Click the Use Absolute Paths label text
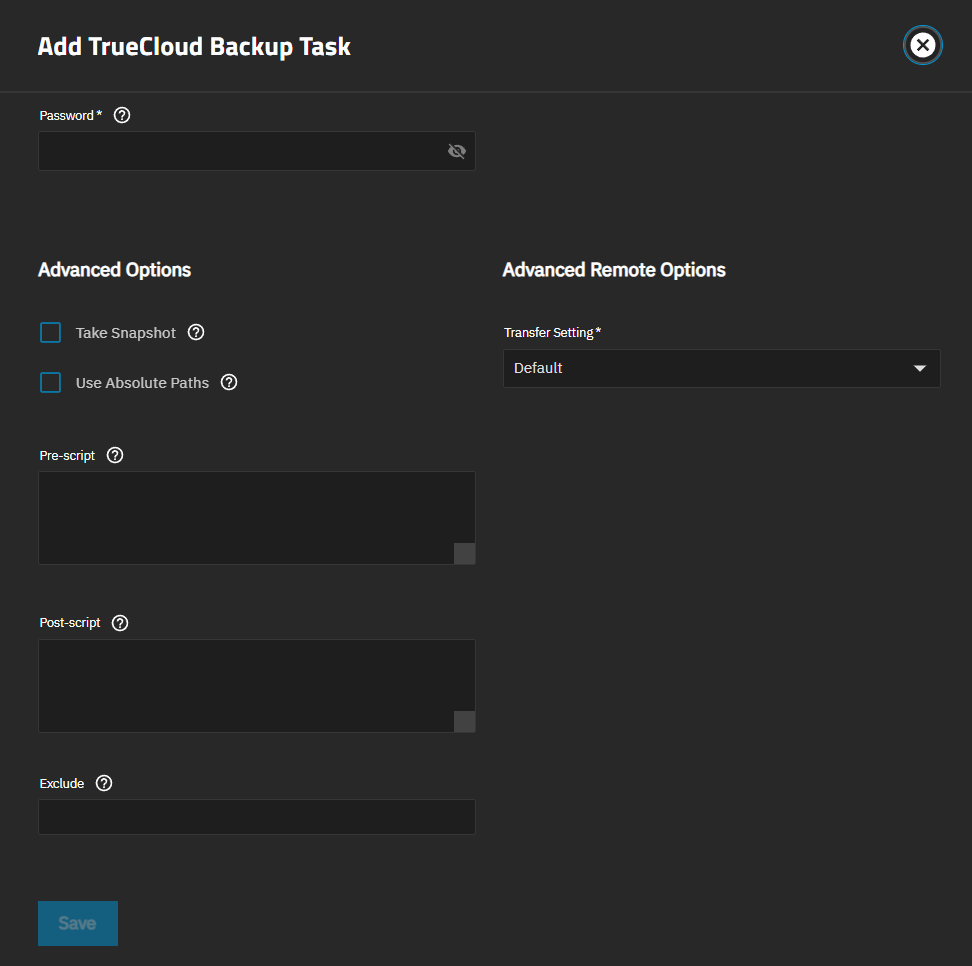 click(x=142, y=383)
